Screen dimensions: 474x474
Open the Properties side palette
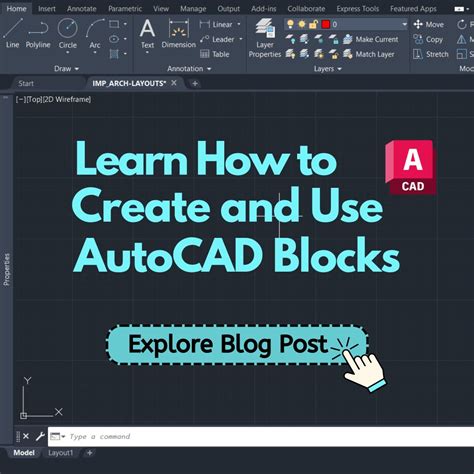(6, 269)
